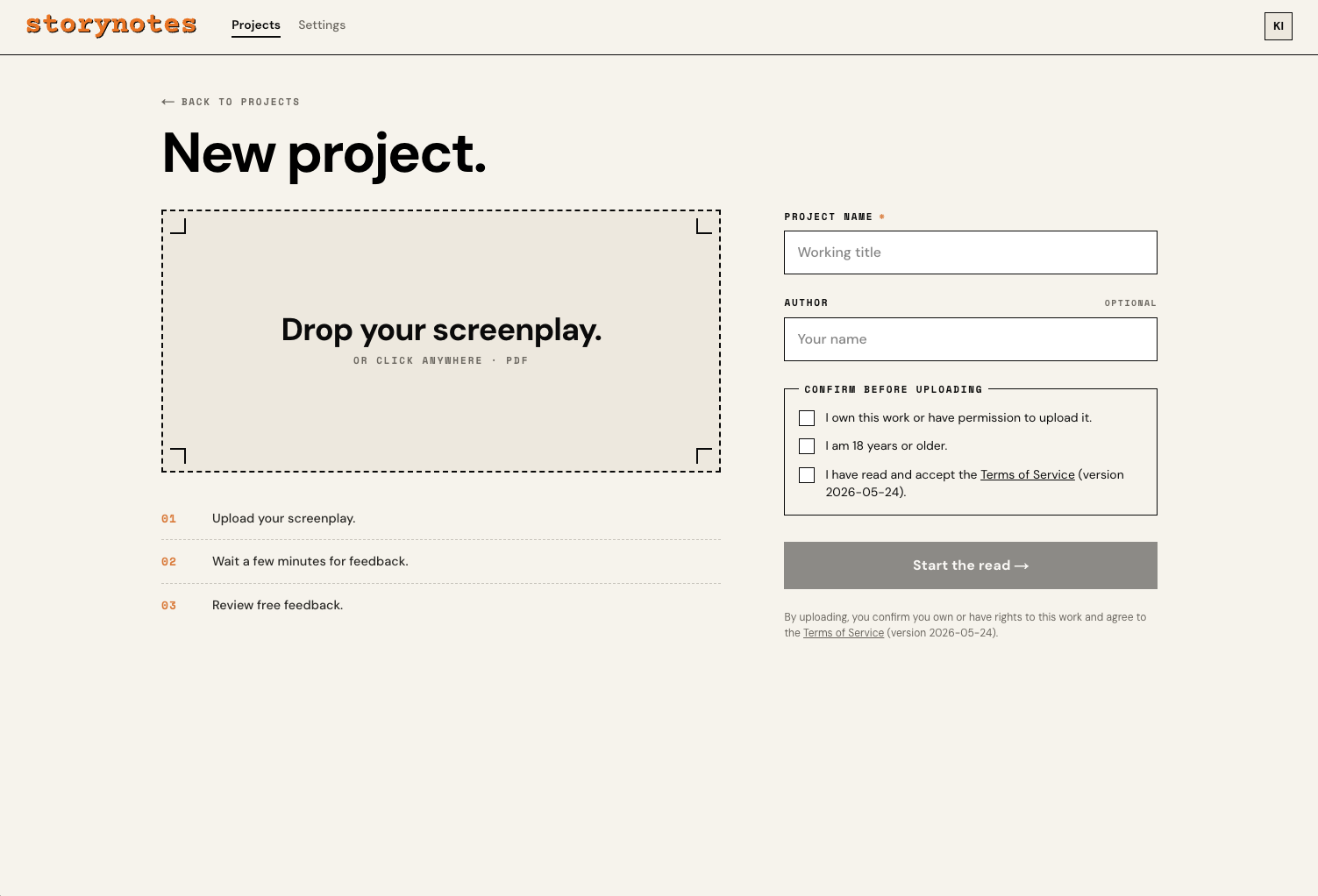This screenshot has width=1318, height=896.
Task: Click the storynotes logo
Action: click(x=111, y=25)
